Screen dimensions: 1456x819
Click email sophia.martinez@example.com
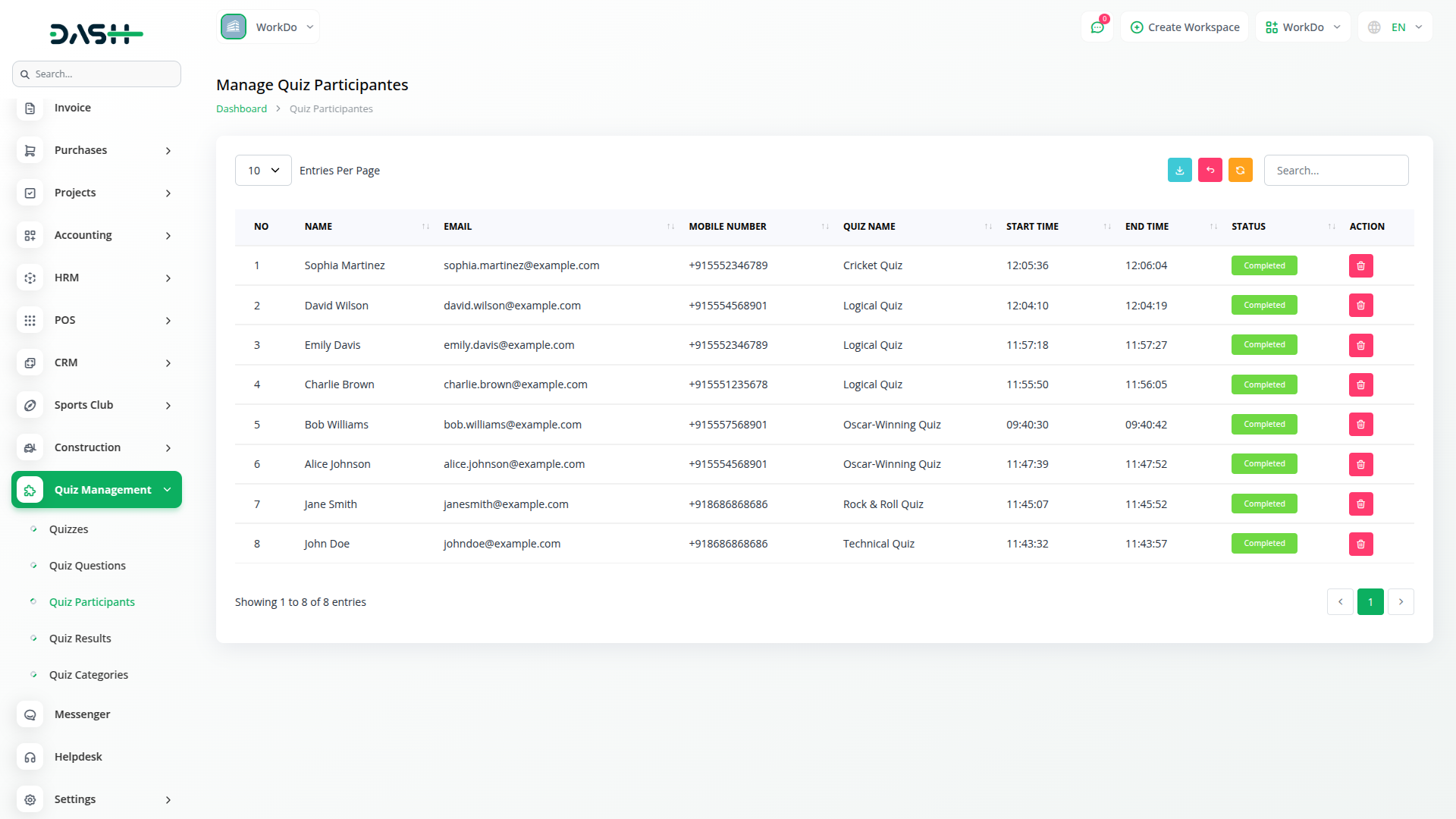tap(521, 265)
